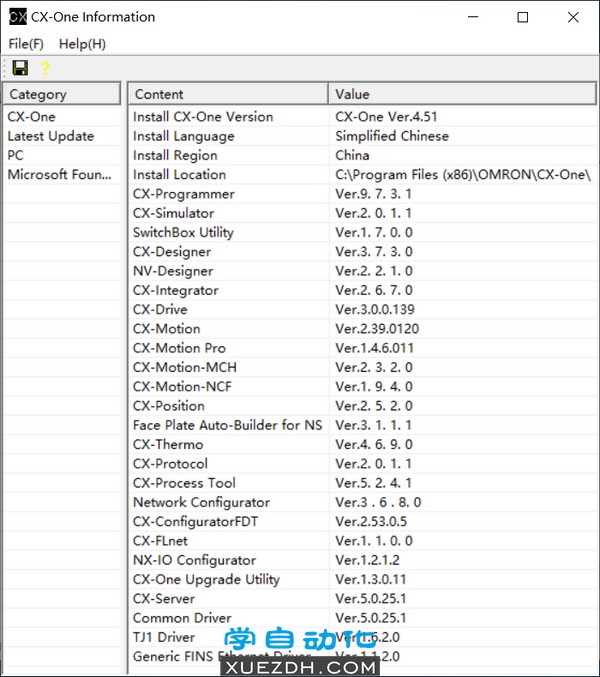Image resolution: width=600 pixels, height=677 pixels.
Task: Click the value Ver.5. 2. 4. 1
Action: pyautogui.click(x=373, y=483)
